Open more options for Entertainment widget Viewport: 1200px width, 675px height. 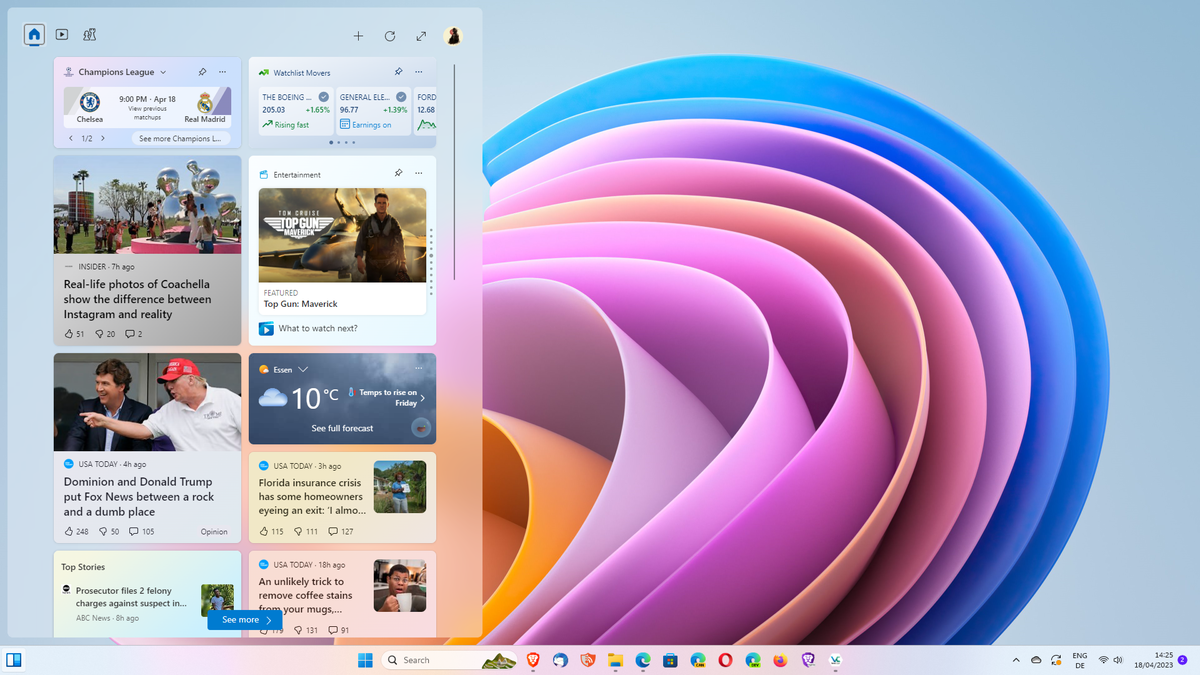click(x=418, y=173)
